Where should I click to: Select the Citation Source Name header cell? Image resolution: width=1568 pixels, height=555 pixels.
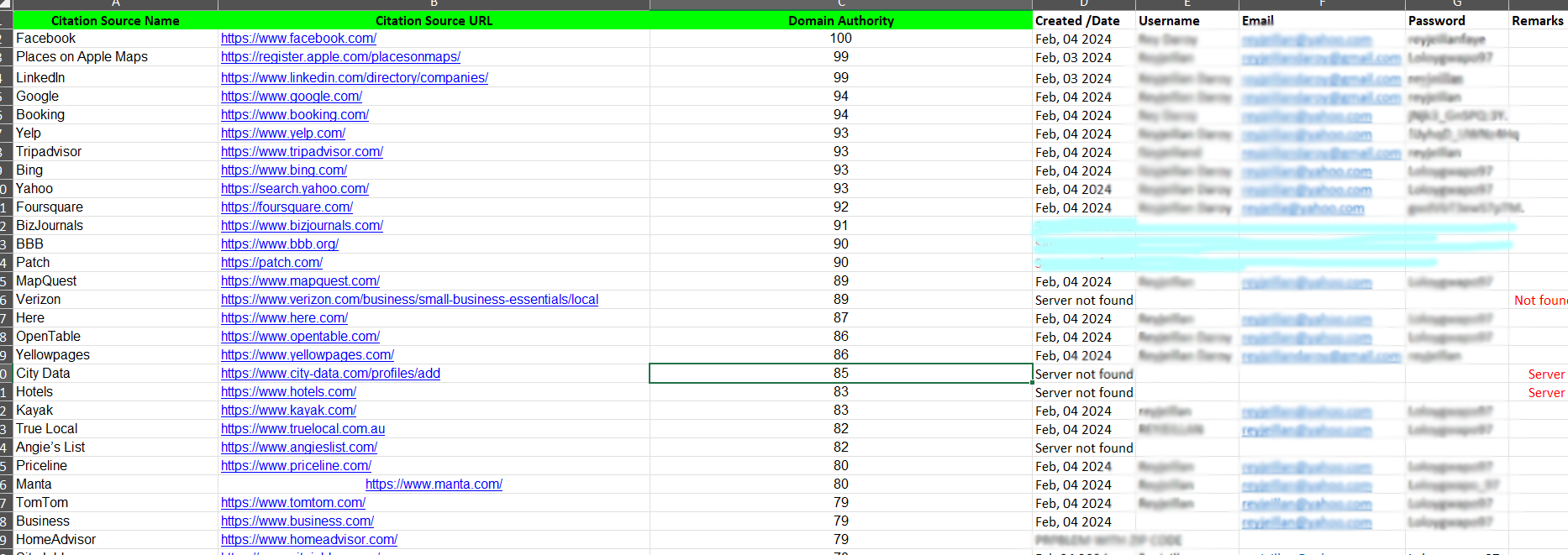(x=115, y=20)
